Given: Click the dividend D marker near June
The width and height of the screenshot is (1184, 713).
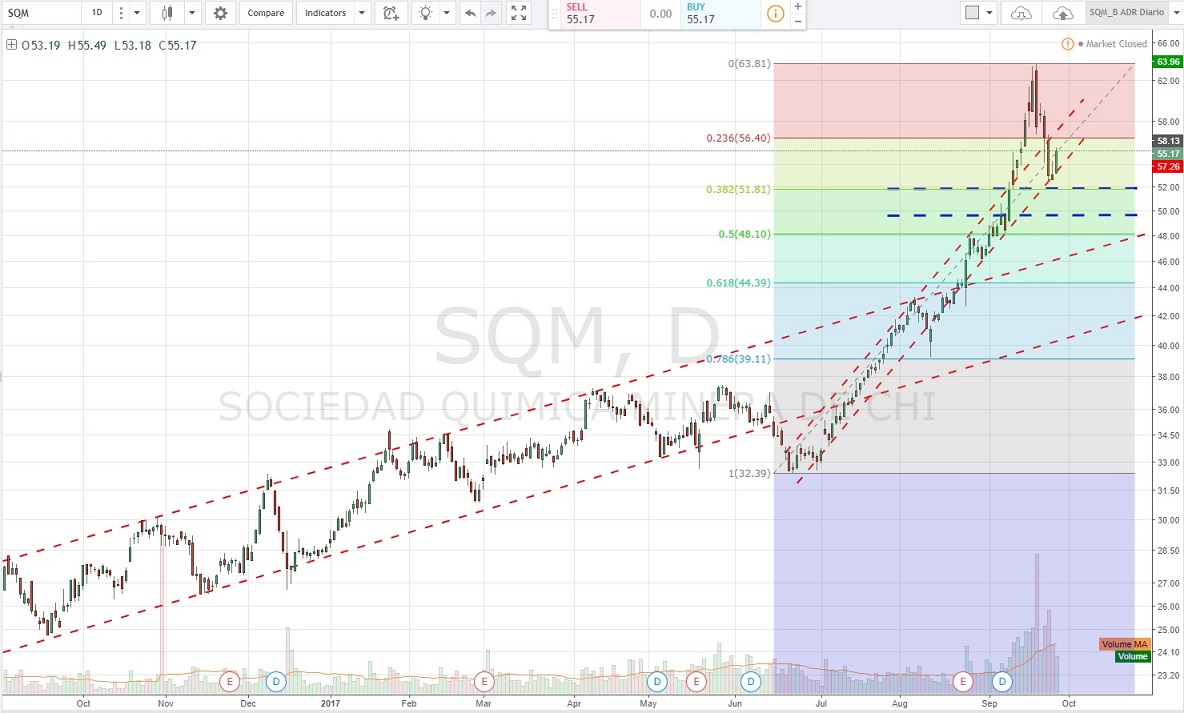Looking at the screenshot, I should [x=751, y=682].
